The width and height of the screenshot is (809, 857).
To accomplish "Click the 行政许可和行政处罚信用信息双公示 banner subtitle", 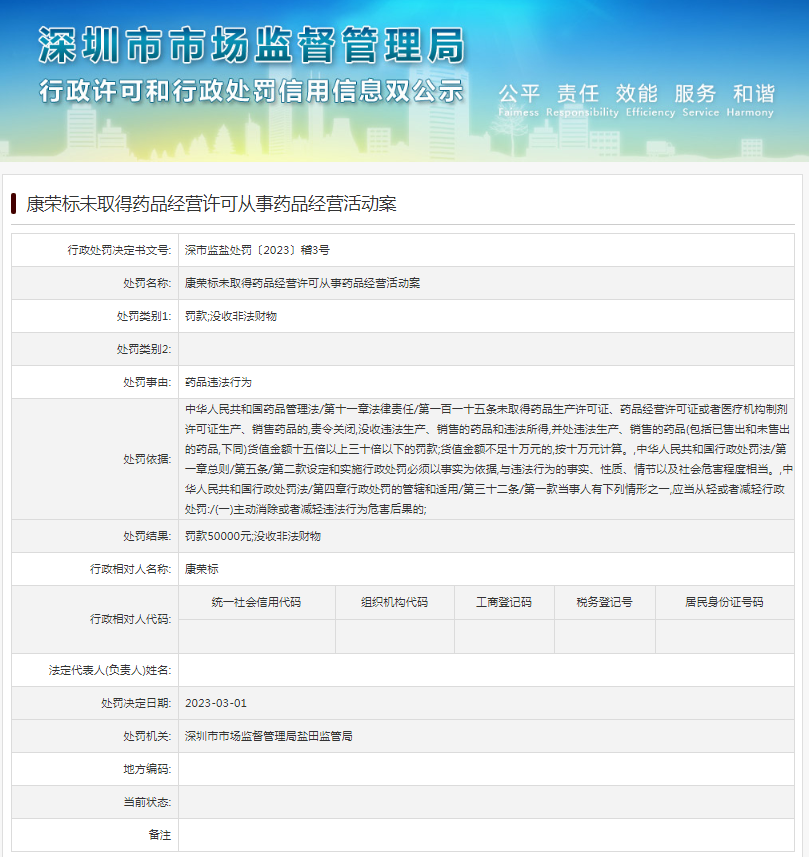I will click(251, 90).
